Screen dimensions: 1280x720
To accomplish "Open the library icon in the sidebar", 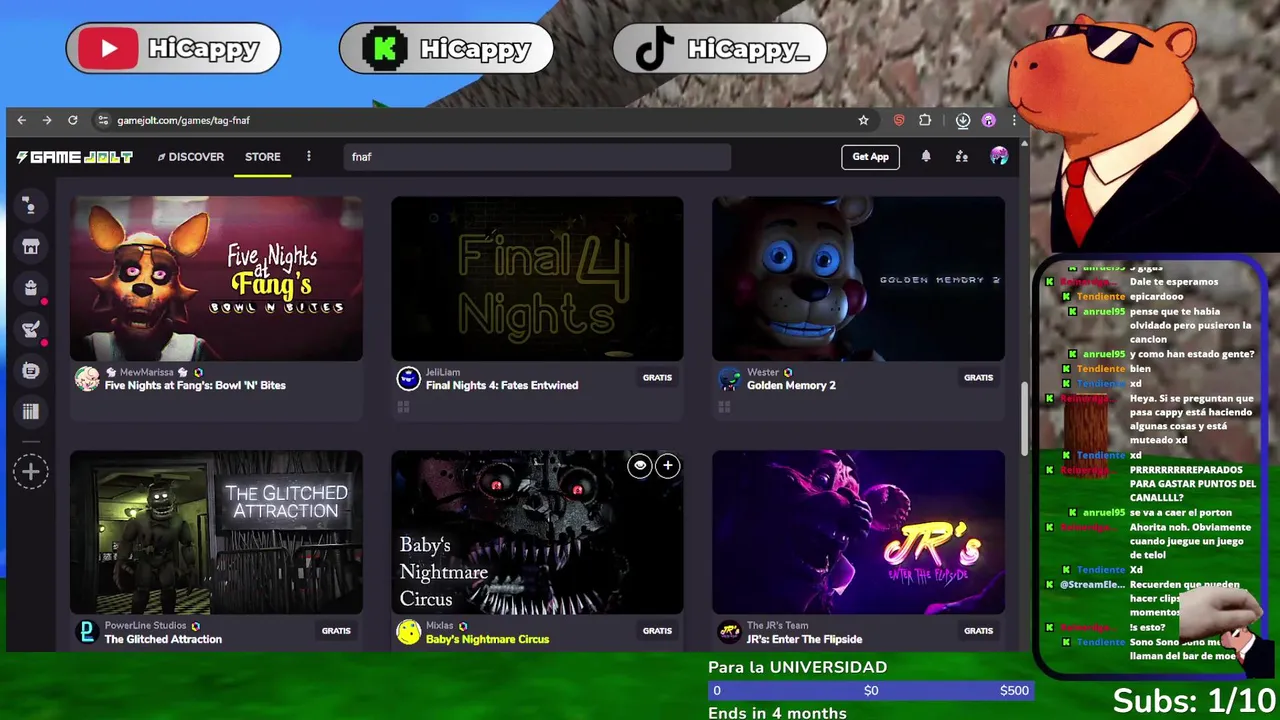I will tap(31, 412).
